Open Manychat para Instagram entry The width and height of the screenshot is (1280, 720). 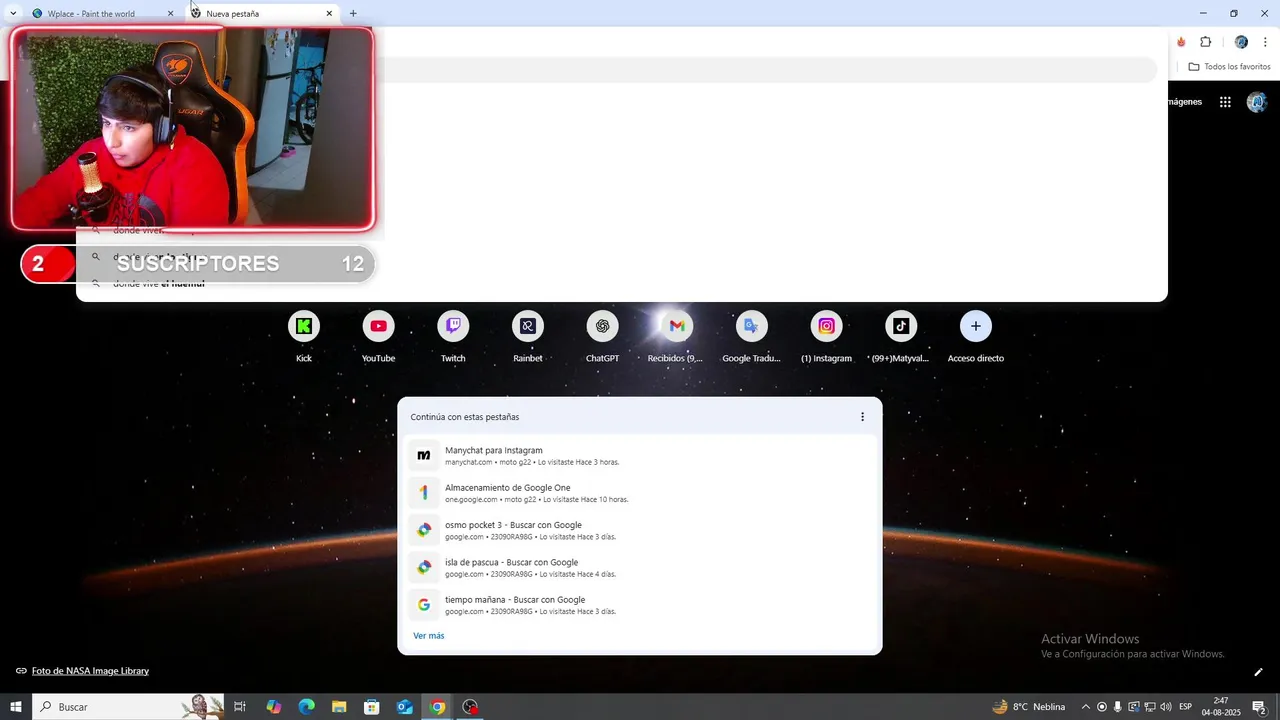[x=640, y=456]
